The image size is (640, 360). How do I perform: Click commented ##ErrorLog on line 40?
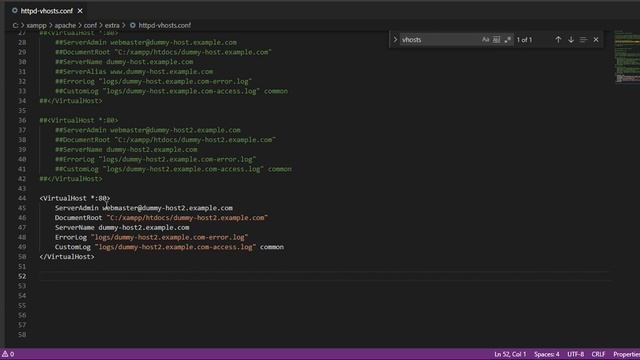[x=75, y=159]
